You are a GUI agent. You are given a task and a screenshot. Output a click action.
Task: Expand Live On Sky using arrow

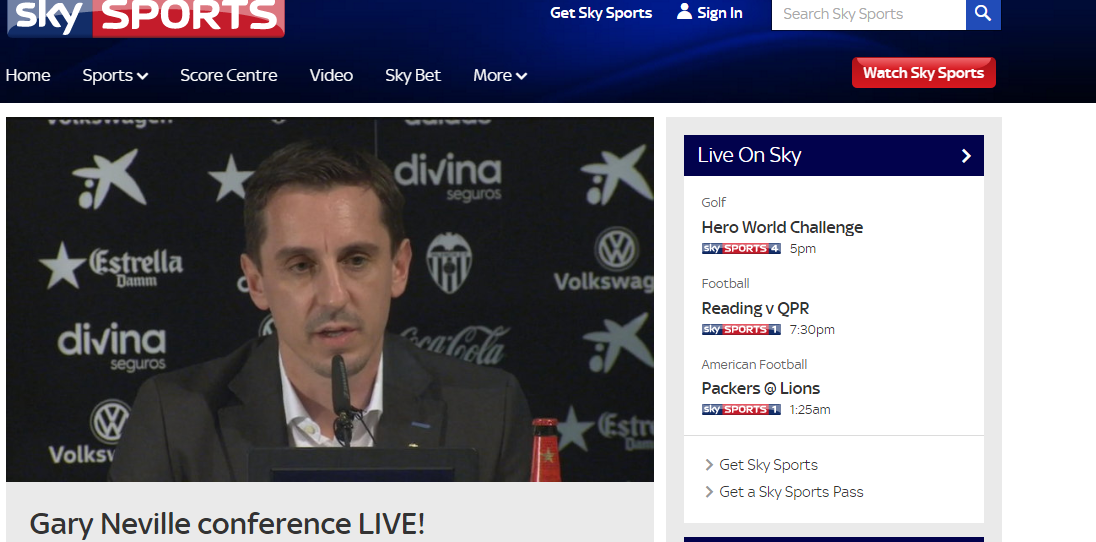966,155
